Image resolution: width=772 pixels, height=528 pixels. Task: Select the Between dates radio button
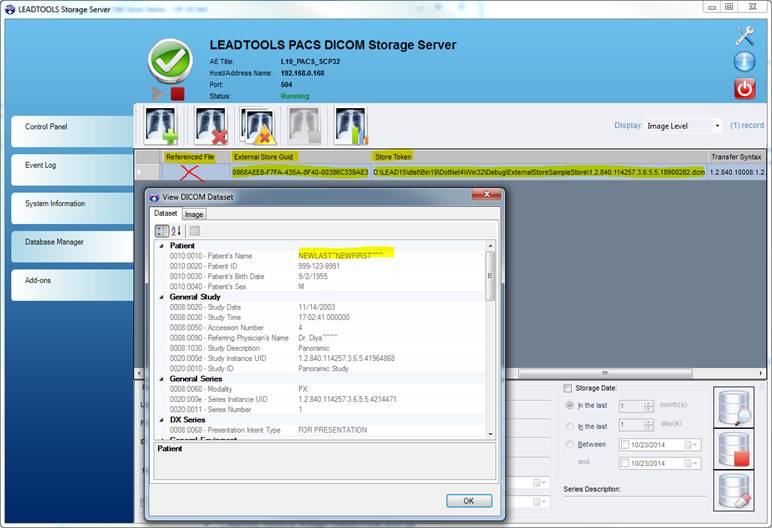pyautogui.click(x=570, y=444)
